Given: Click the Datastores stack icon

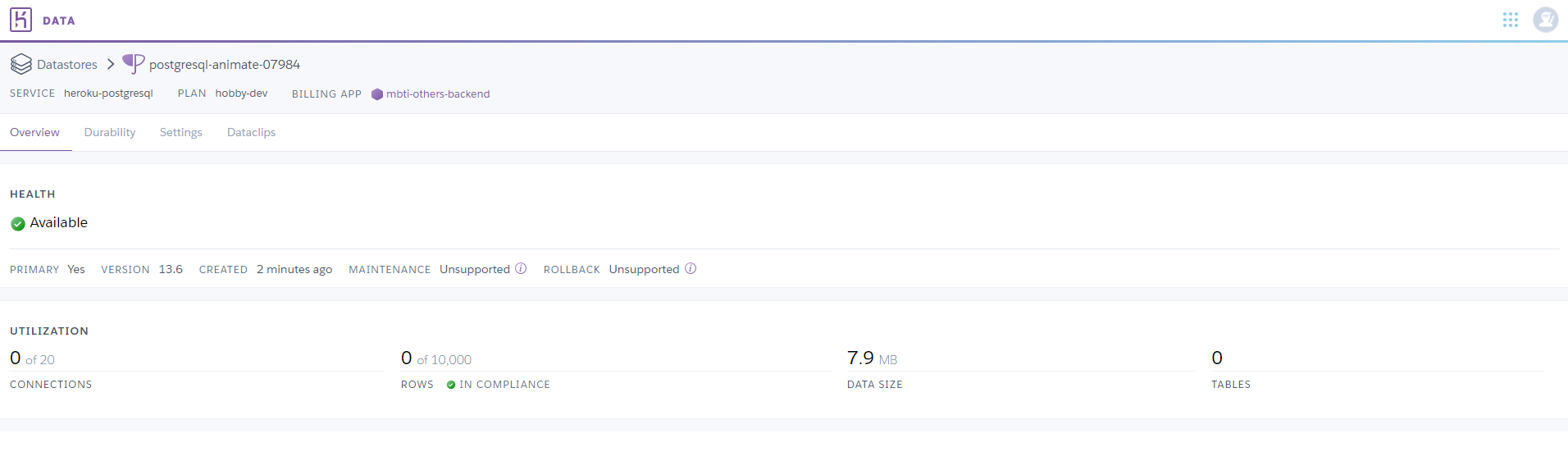Looking at the screenshot, I should 21,64.
